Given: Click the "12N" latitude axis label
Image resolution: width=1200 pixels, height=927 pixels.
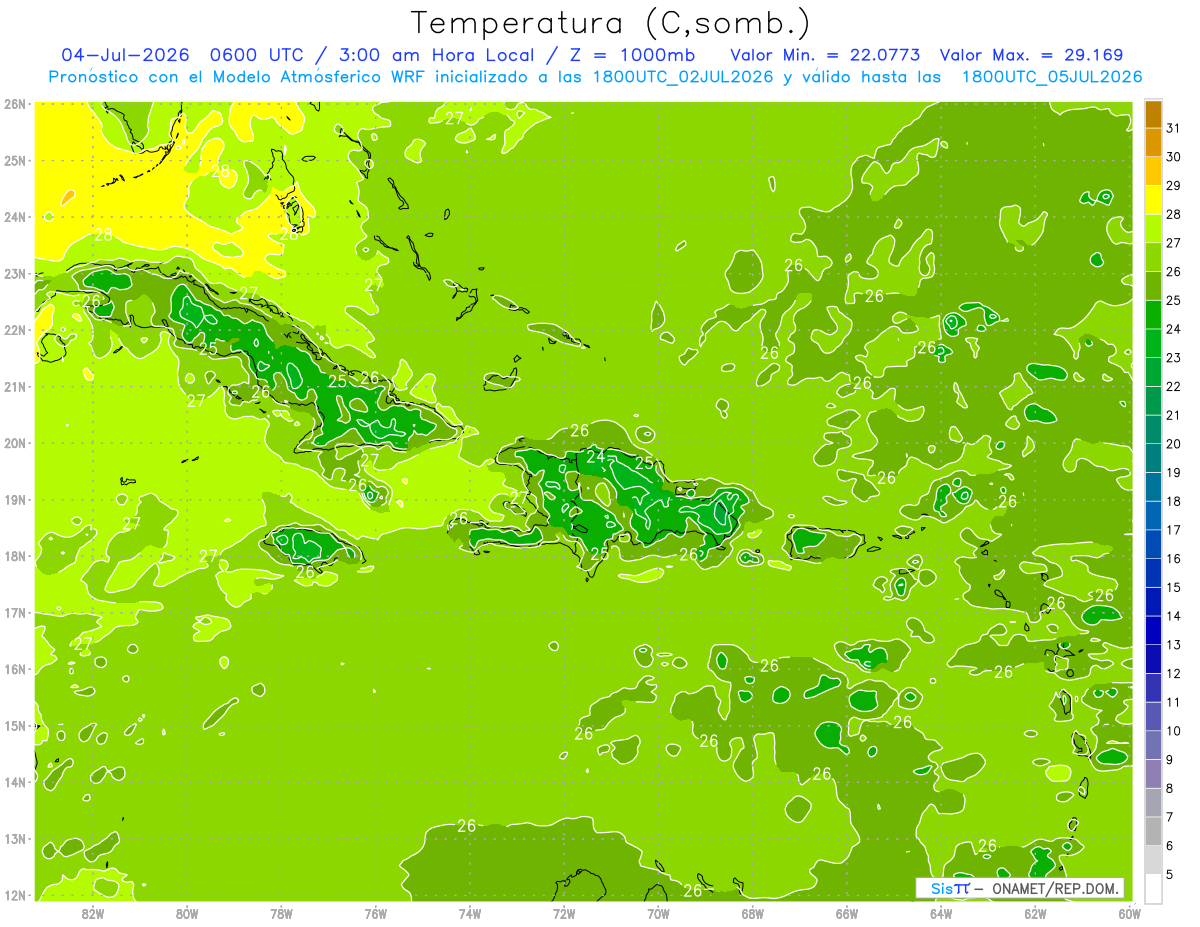Looking at the screenshot, I should click(x=15, y=895).
